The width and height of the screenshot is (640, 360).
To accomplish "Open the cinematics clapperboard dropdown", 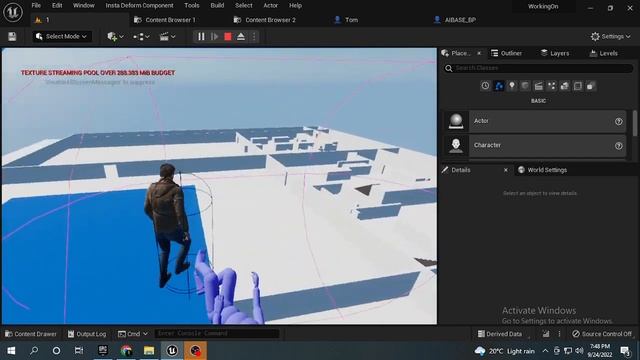I will 167,37.
